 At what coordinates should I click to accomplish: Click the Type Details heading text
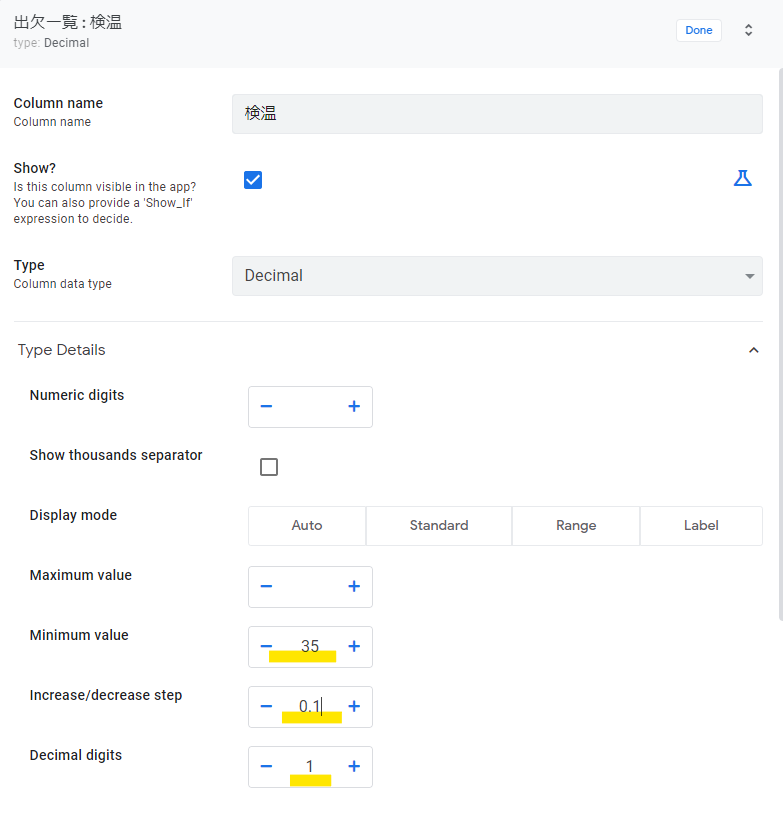tap(62, 350)
